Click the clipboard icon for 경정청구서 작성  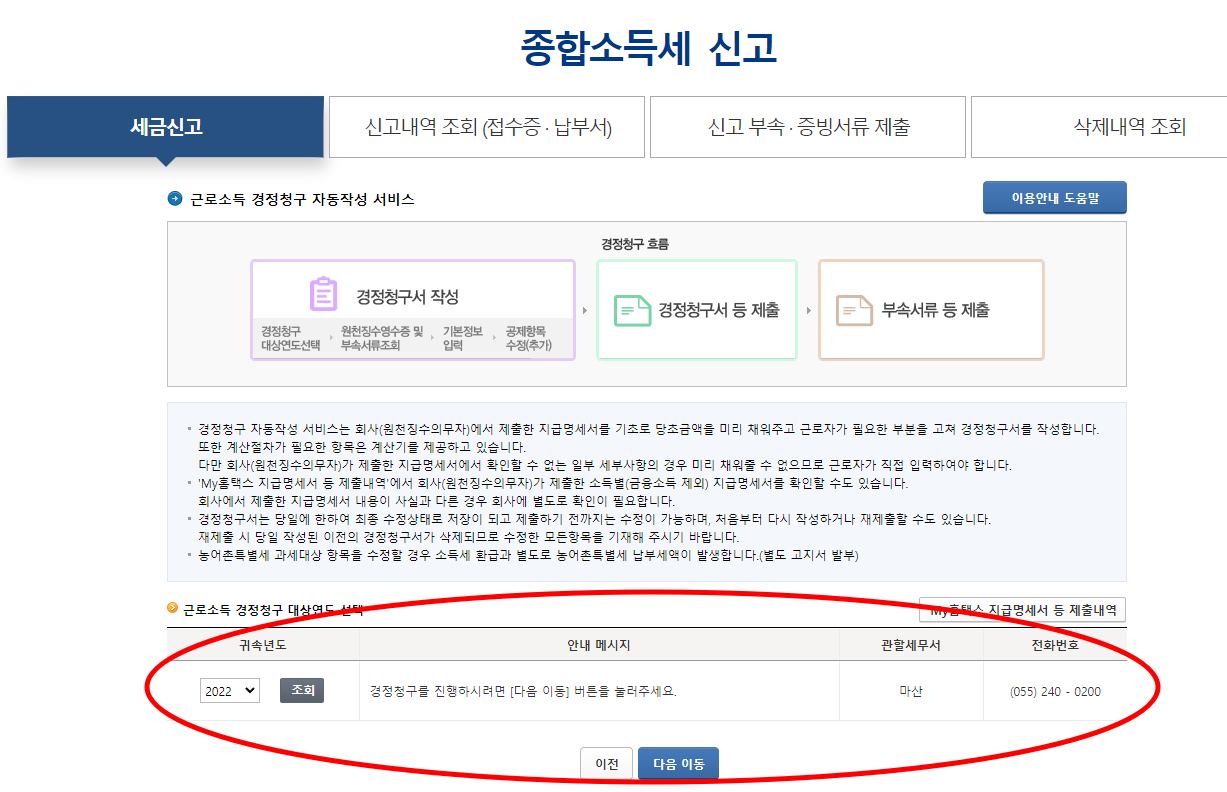323,295
